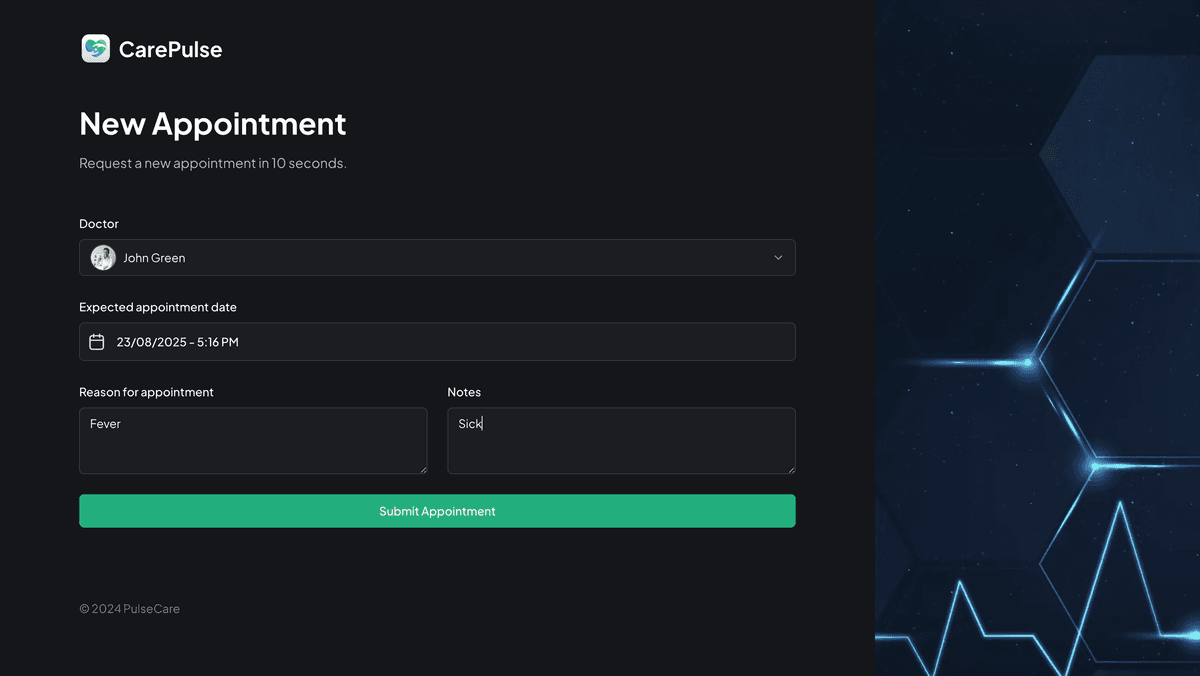Open the Doctor select showing John Green
Image resolution: width=1200 pixels, height=676 pixels.
[x=437, y=258]
